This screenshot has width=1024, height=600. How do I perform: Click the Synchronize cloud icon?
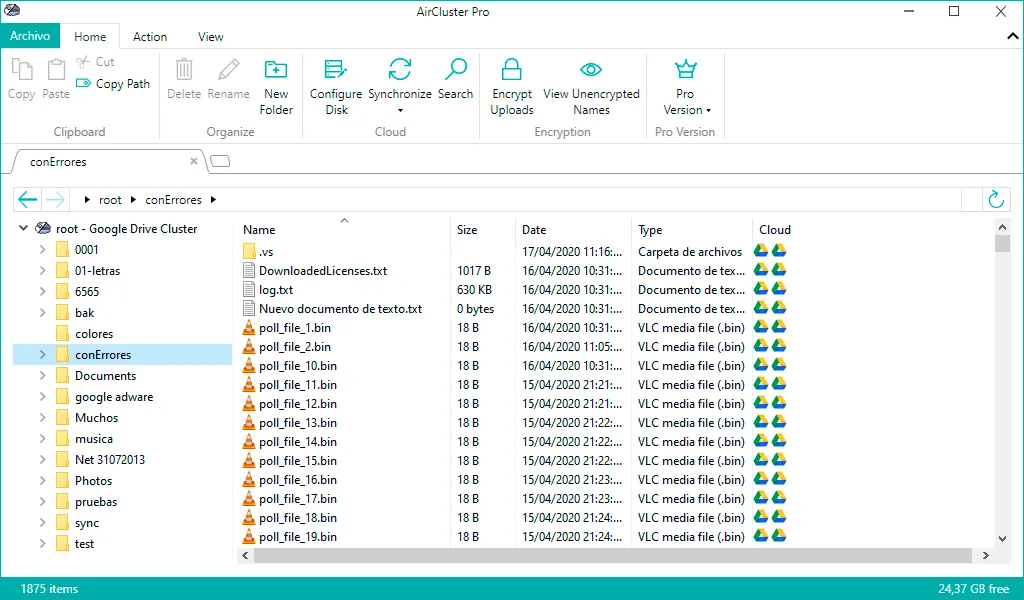pos(400,70)
